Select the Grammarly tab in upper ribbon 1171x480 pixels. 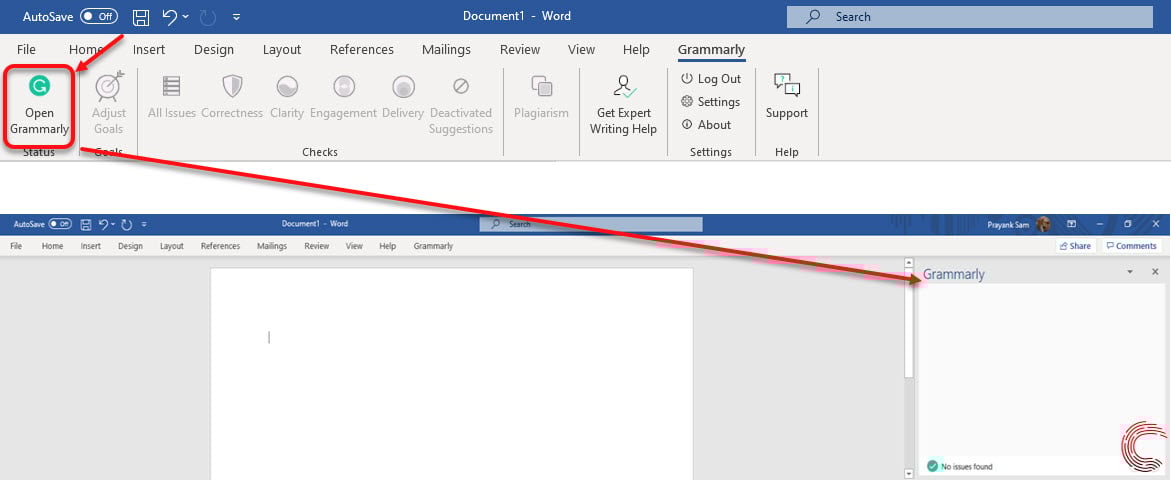click(x=711, y=49)
